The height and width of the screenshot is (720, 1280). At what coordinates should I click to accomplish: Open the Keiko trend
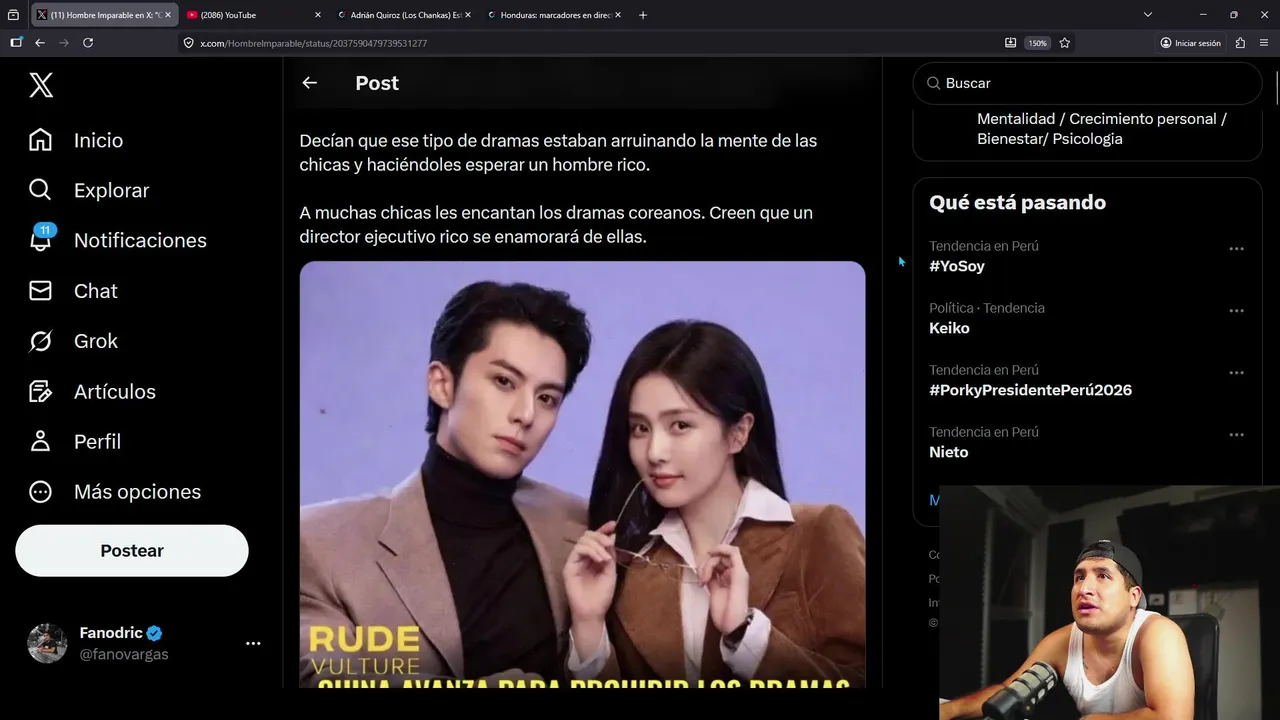point(949,328)
